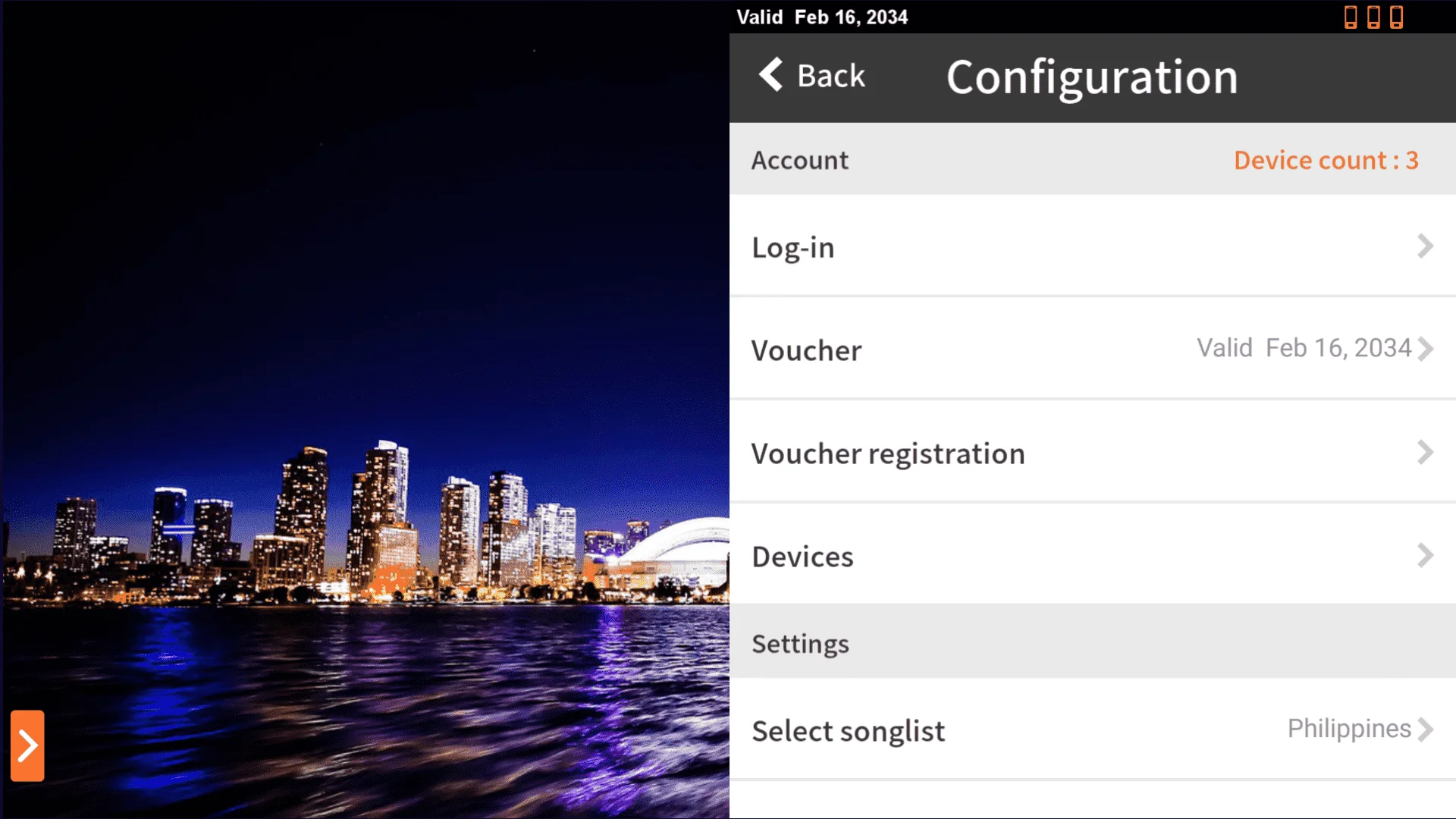Open Voucher registration chevron arrow
Screen dimensions: 1456x819
[x=1425, y=452]
